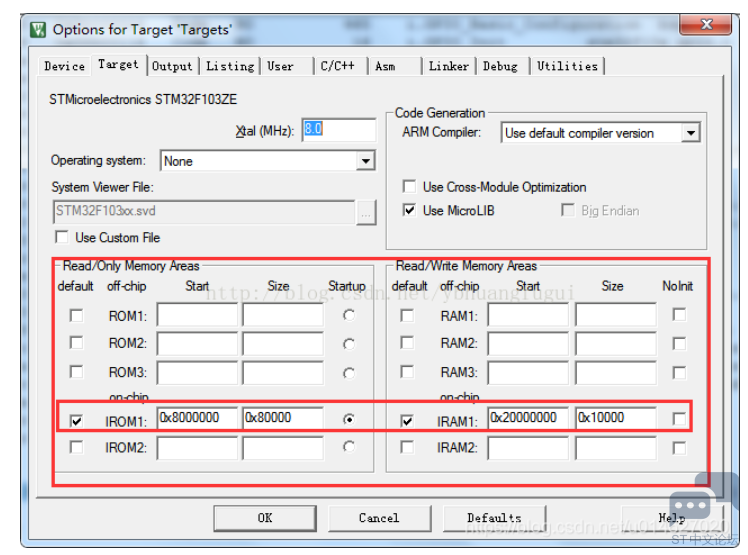Click the ROM1 Size field
The image size is (748, 555).
(283, 315)
